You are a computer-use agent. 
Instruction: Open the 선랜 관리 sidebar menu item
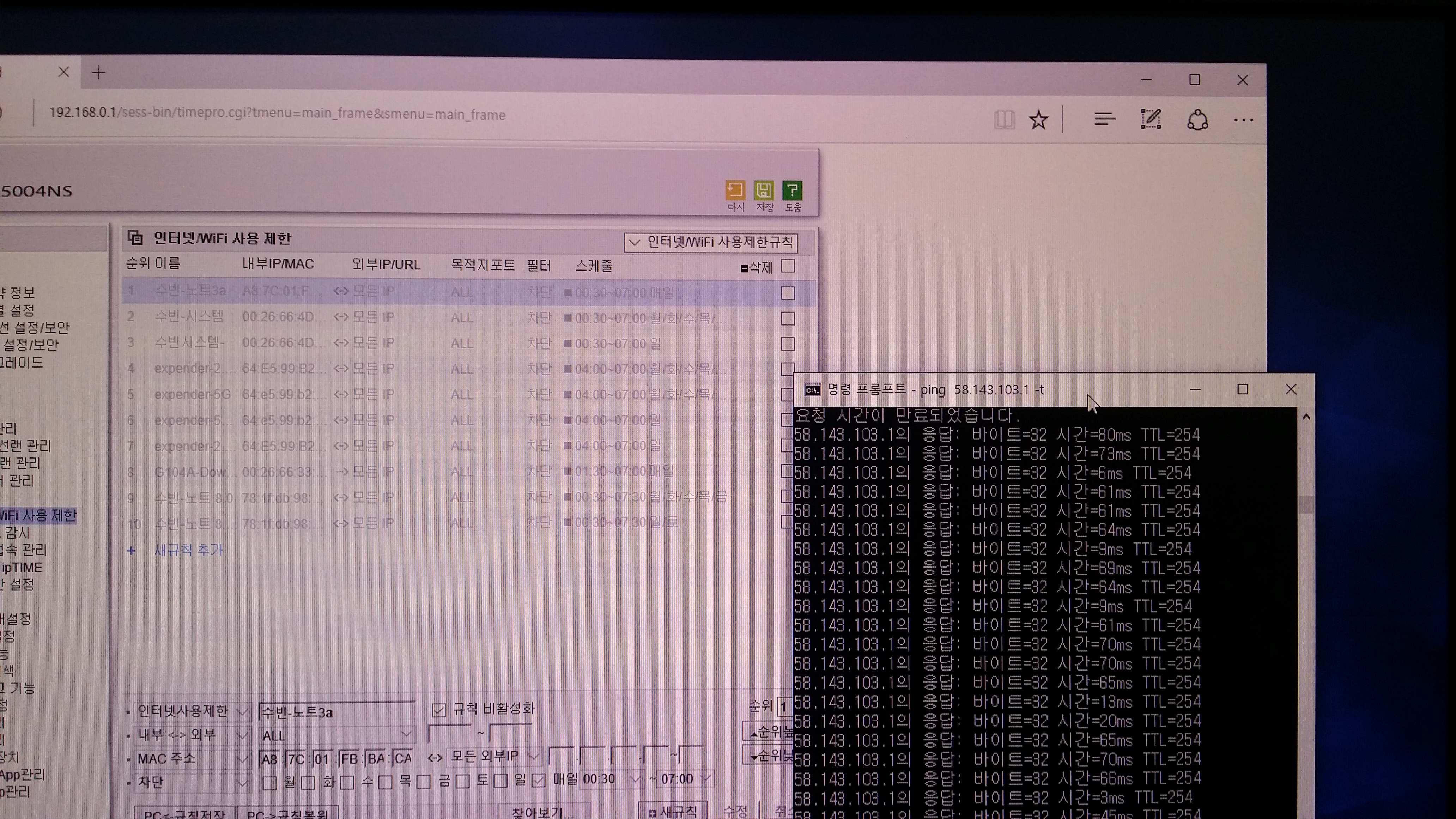(25, 446)
